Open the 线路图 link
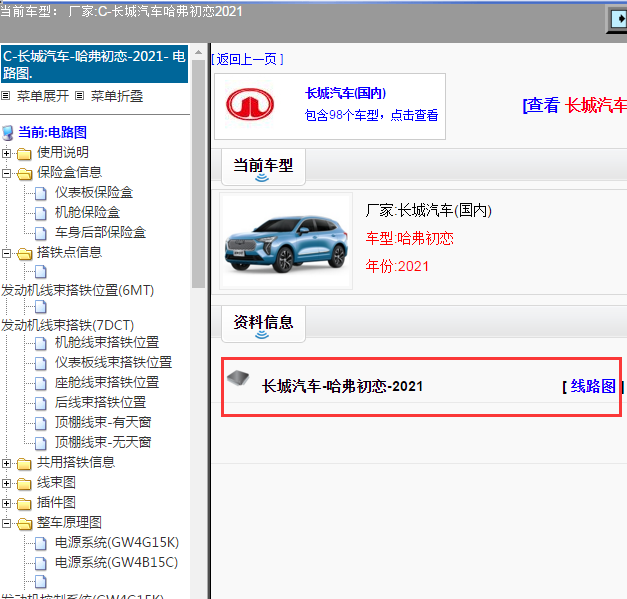The width and height of the screenshot is (627, 599). coord(593,386)
